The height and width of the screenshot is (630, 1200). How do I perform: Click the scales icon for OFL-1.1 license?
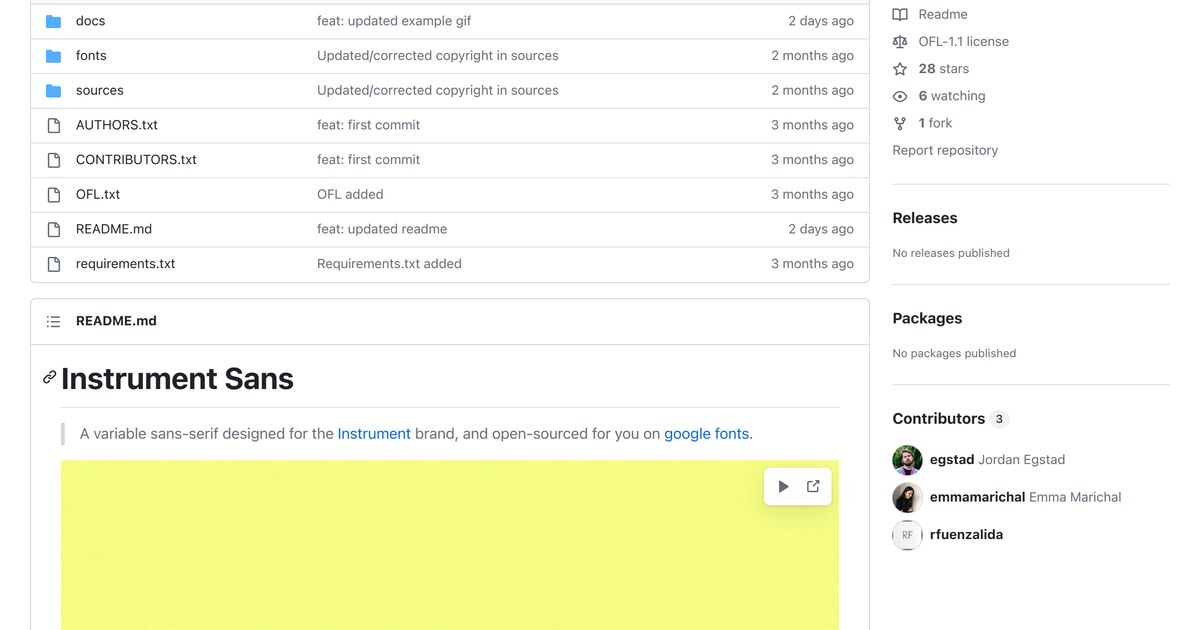[901, 41]
